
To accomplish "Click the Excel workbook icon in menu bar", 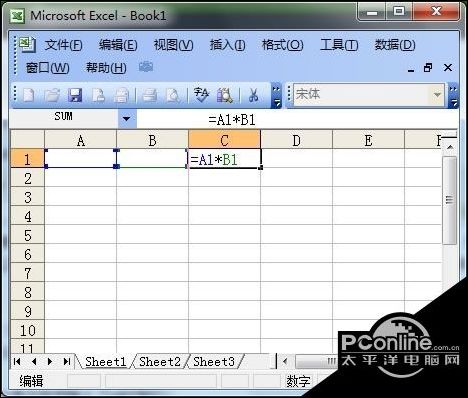I will point(27,44).
